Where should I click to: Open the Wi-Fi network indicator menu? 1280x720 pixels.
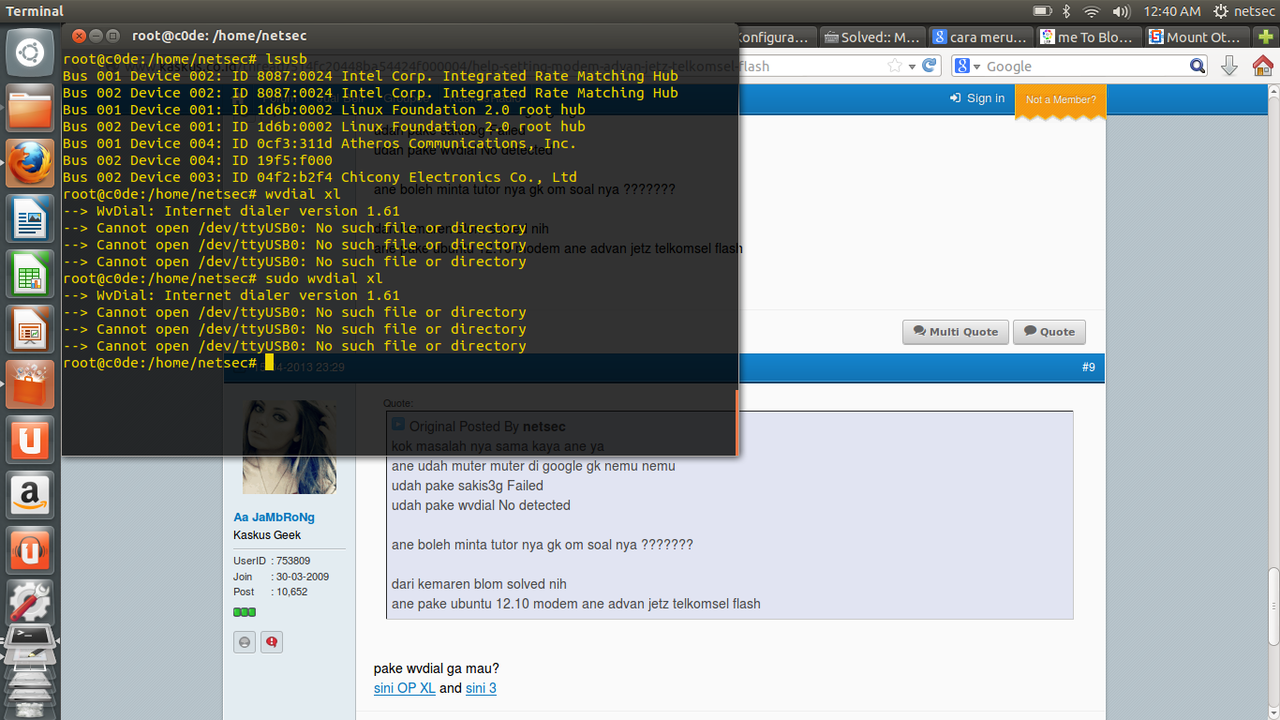pos(1092,11)
